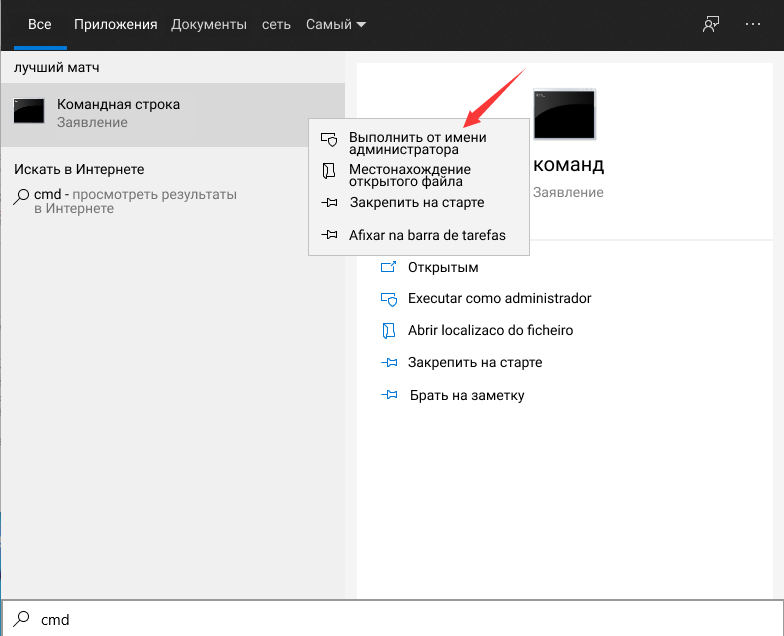
Task: Select Выполнить от имени администратора menu entry
Action: pos(418,143)
